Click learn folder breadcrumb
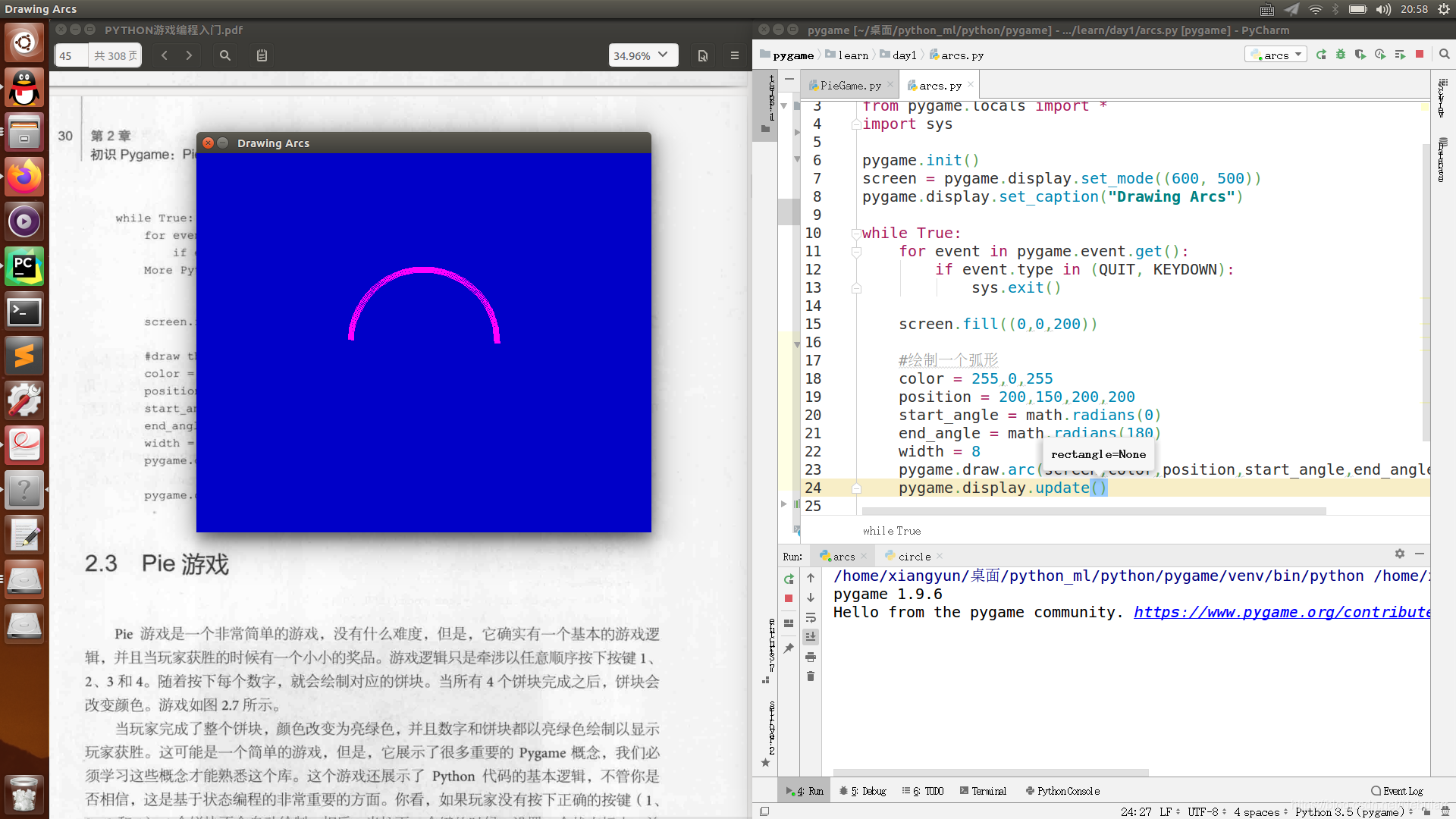The image size is (1456, 819). tap(847, 55)
